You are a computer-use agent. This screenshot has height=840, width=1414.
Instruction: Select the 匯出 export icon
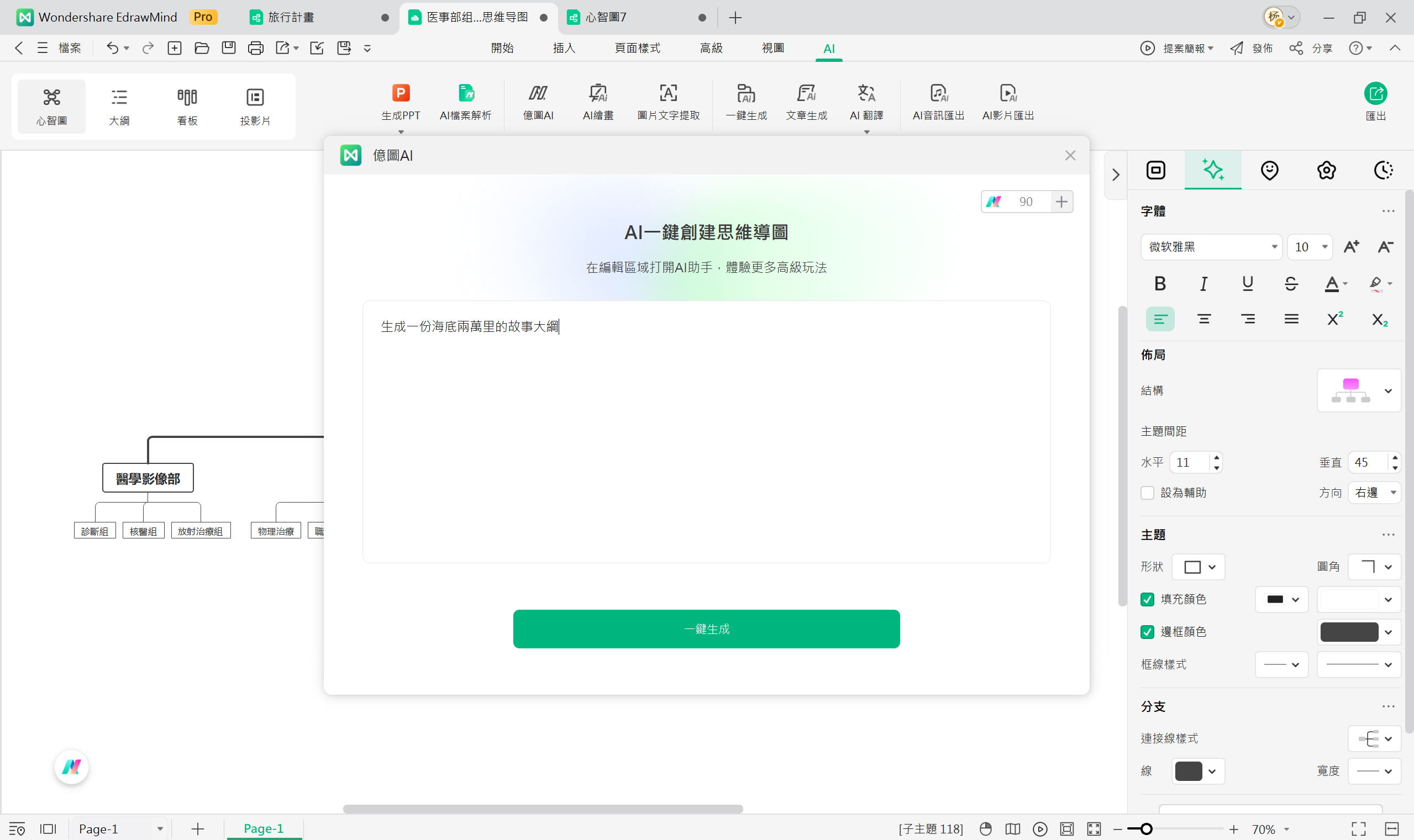pos(1376,101)
